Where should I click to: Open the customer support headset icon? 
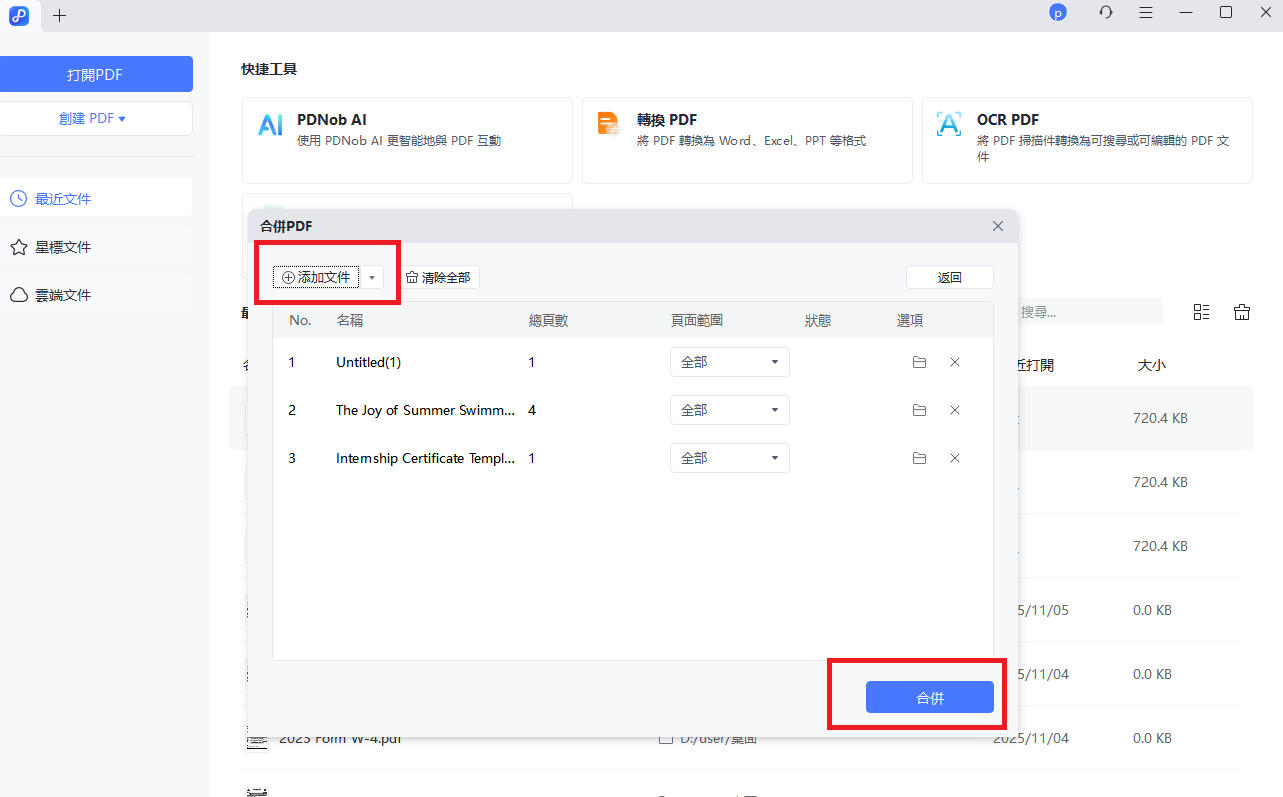(x=1105, y=13)
